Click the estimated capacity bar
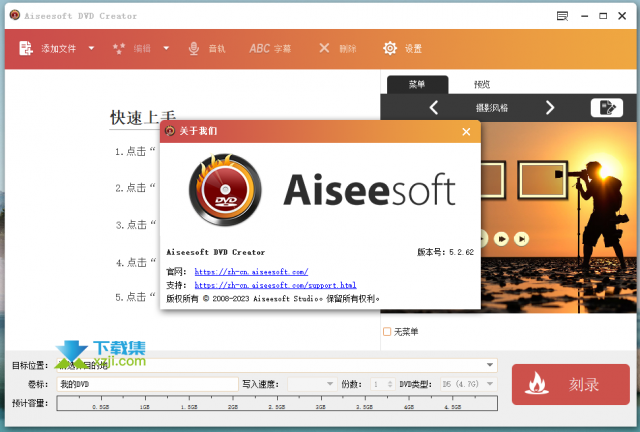The width and height of the screenshot is (640, 432). (x=277, y=403)
